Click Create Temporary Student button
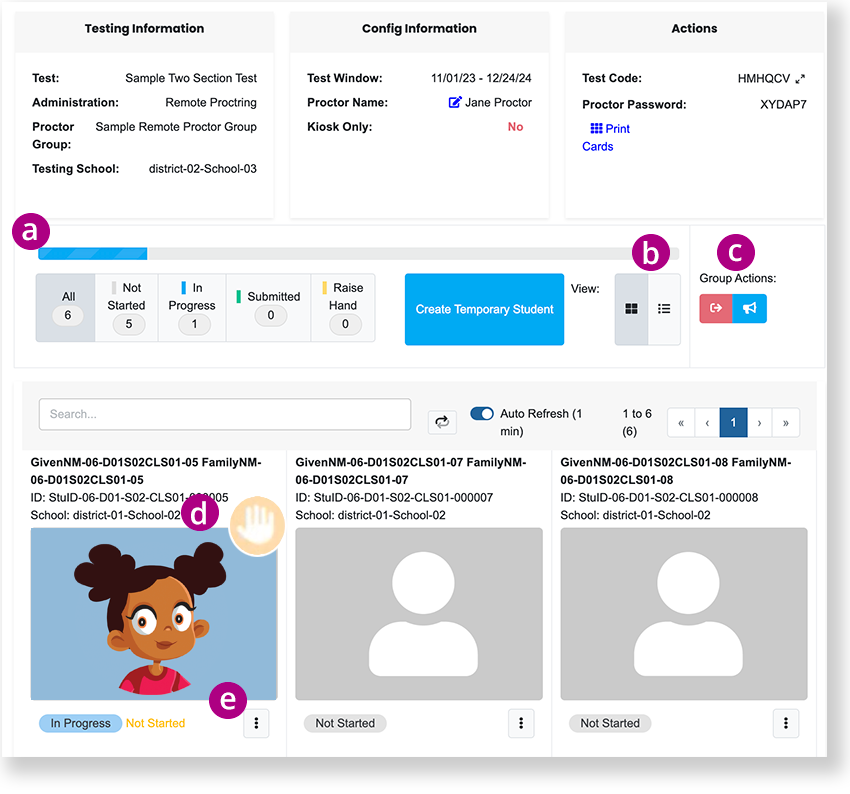Image resolution: width=850 pixels, height=794 pixels. (484, 309)
